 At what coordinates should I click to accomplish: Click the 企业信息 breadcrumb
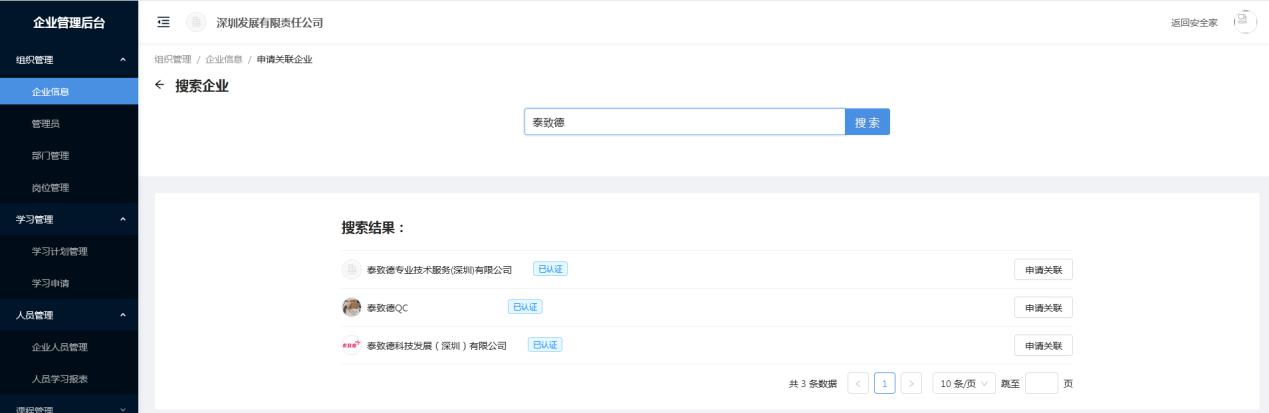pyautogui.click(x=225, y=60)
